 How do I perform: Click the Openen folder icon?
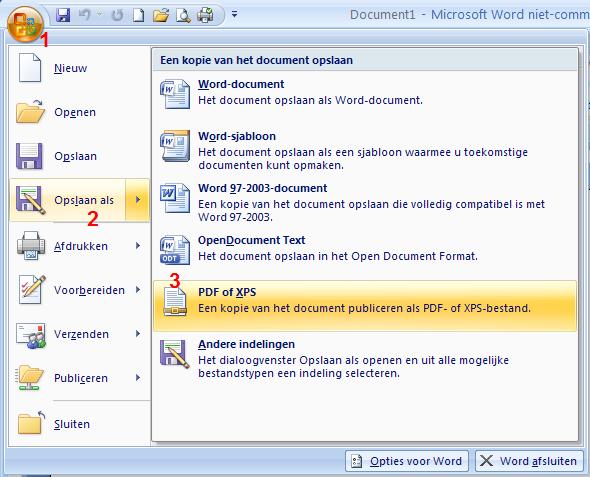click(x=30, y=112)
